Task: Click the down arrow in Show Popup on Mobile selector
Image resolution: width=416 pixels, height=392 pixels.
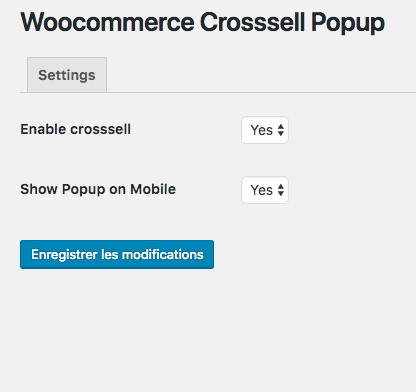Action: [281, 194]
